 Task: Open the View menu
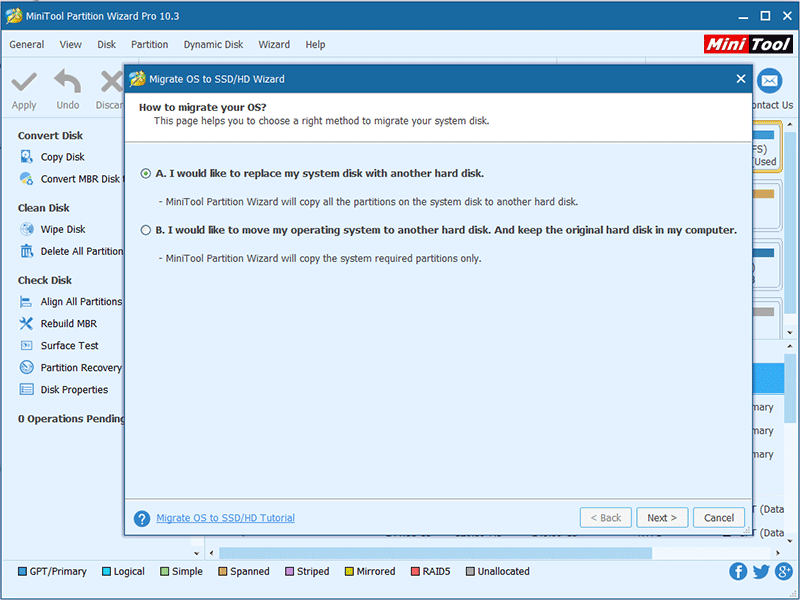pos(70,45)
